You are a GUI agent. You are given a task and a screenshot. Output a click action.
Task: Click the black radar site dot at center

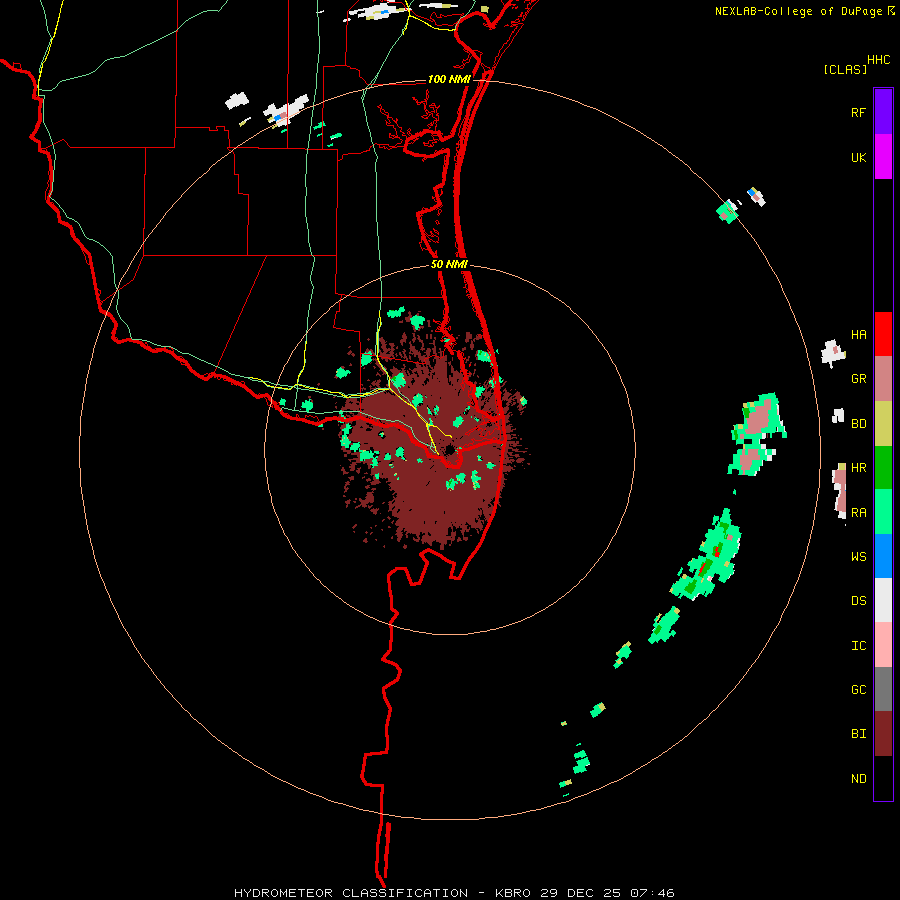click(450, 449)
